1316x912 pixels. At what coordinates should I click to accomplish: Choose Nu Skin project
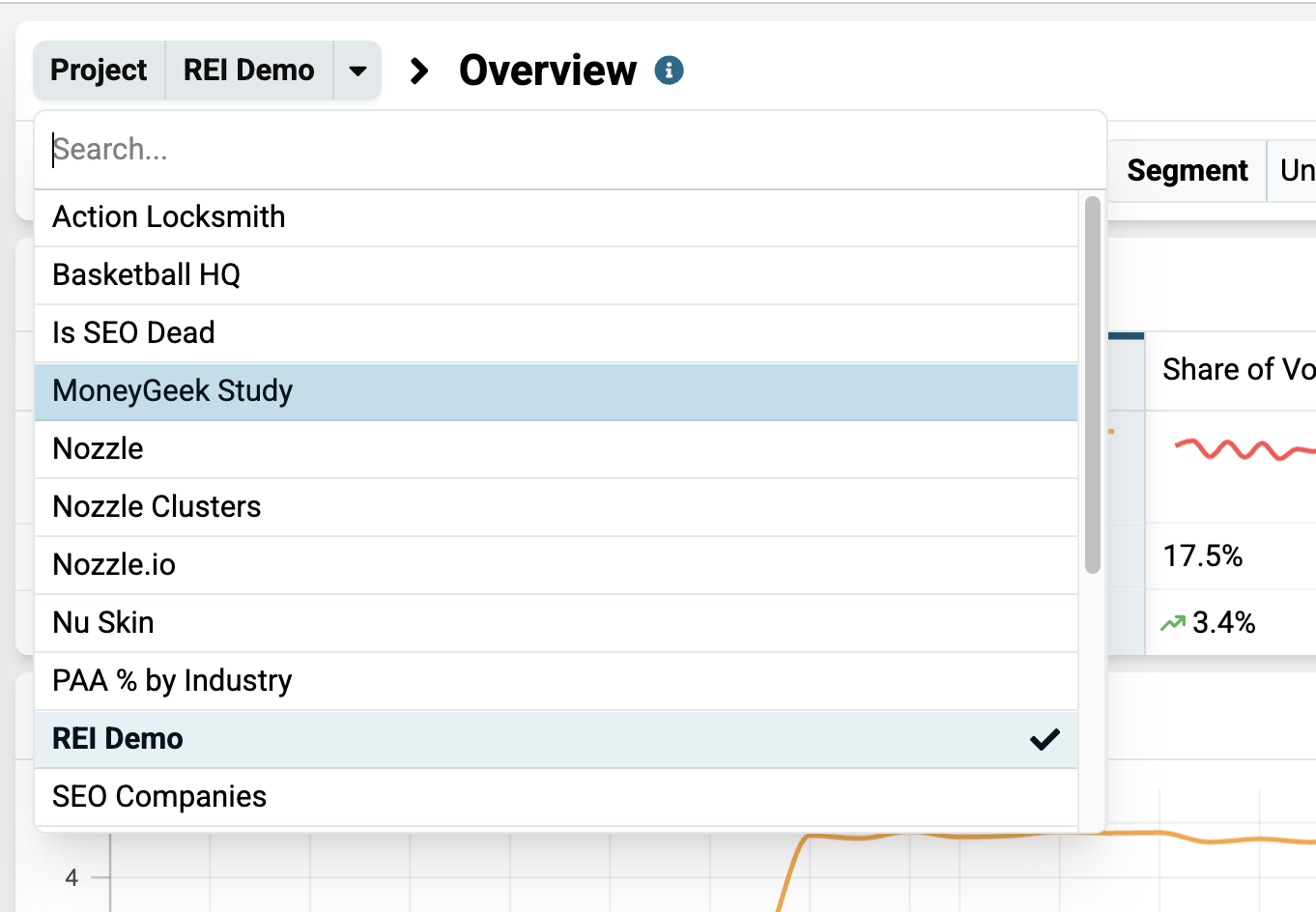coord(556,623)
